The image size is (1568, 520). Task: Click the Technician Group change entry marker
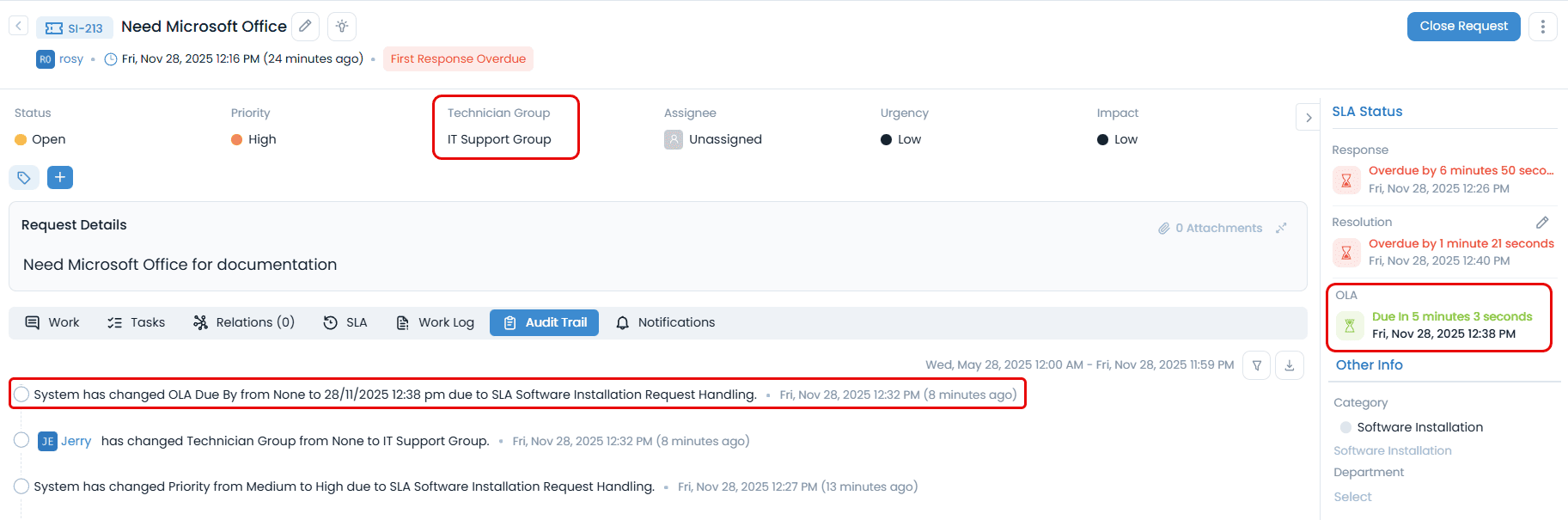21,440
